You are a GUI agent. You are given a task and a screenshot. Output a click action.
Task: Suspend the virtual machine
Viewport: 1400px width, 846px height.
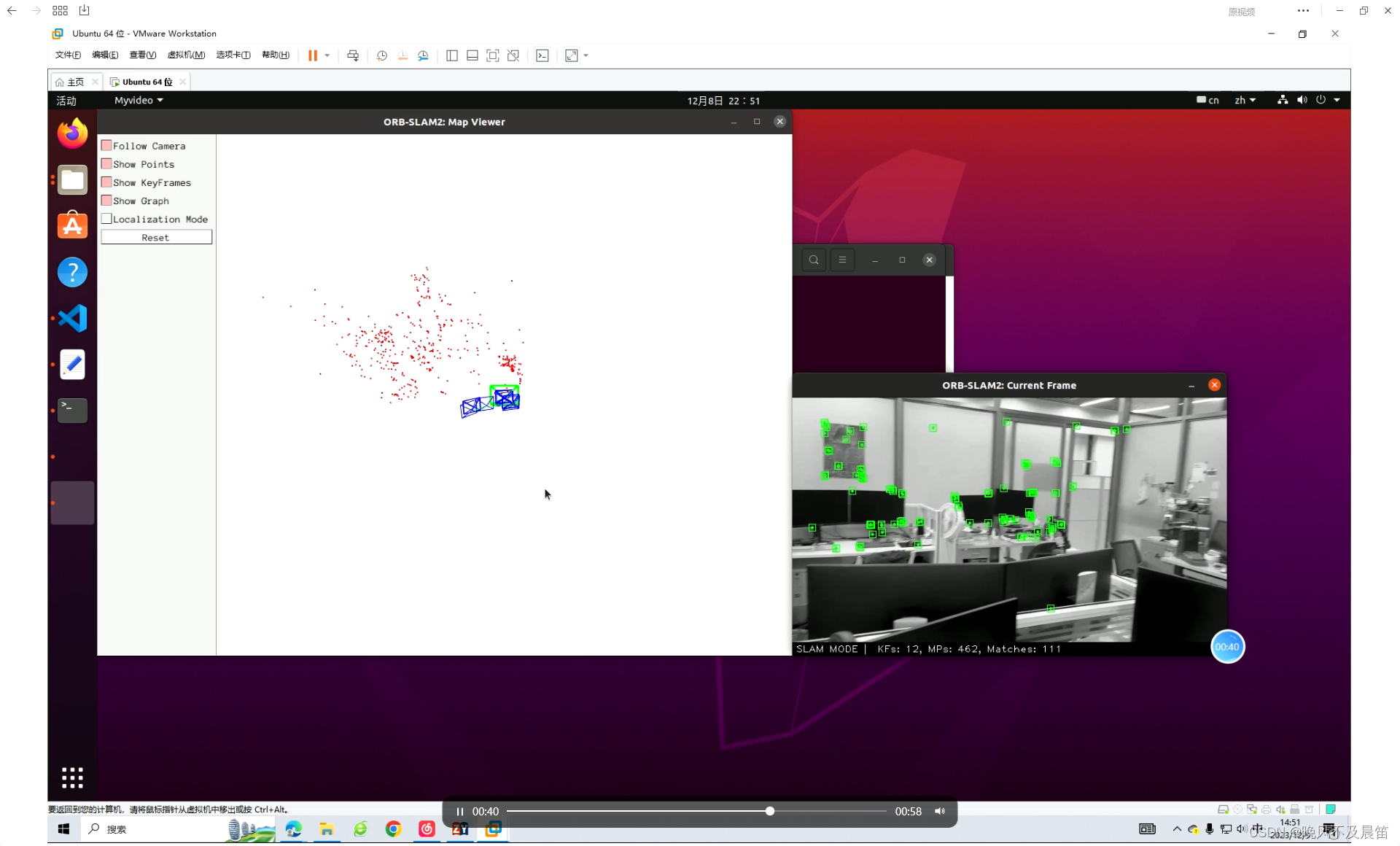pyautogui.click(x=312, y=55)
